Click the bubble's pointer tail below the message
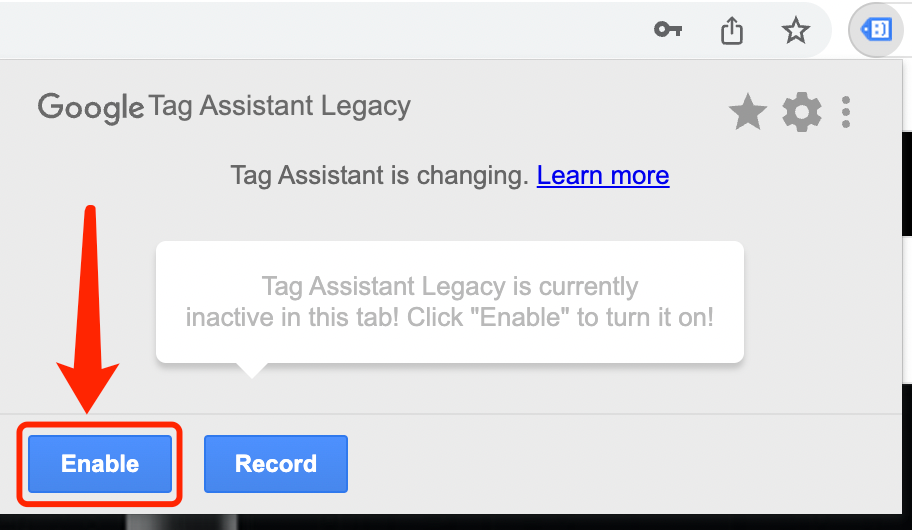912x530 pixels. click(252, 370)
